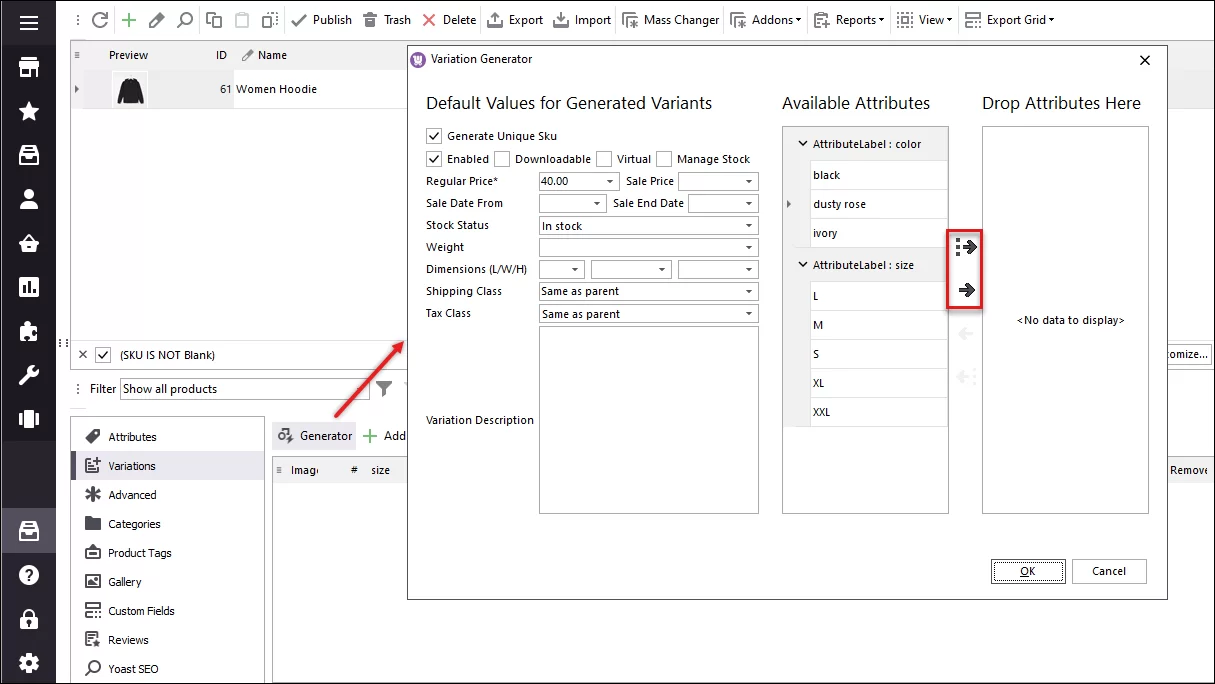Open search using the magnifier icon

pos(184,20)
